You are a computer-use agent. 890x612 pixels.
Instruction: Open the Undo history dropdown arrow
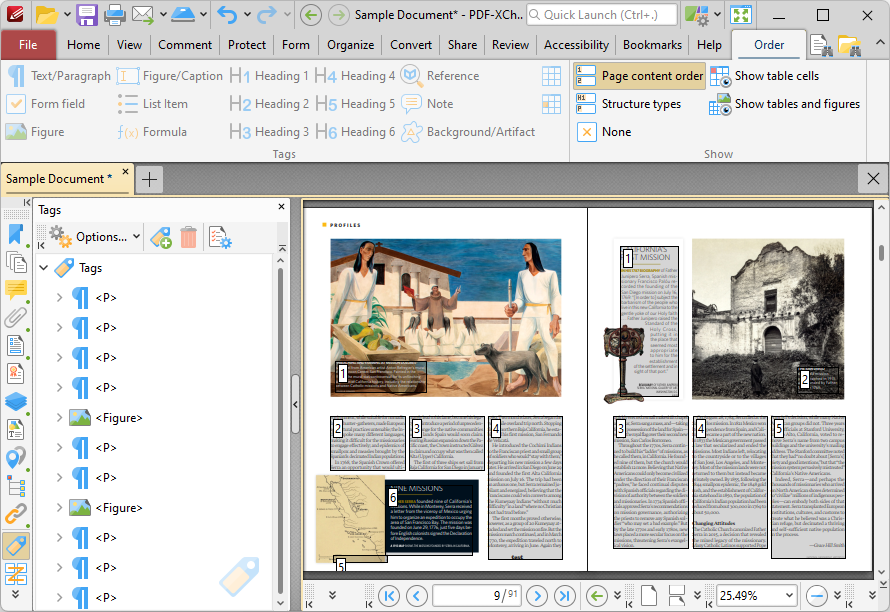click(247, 15)
